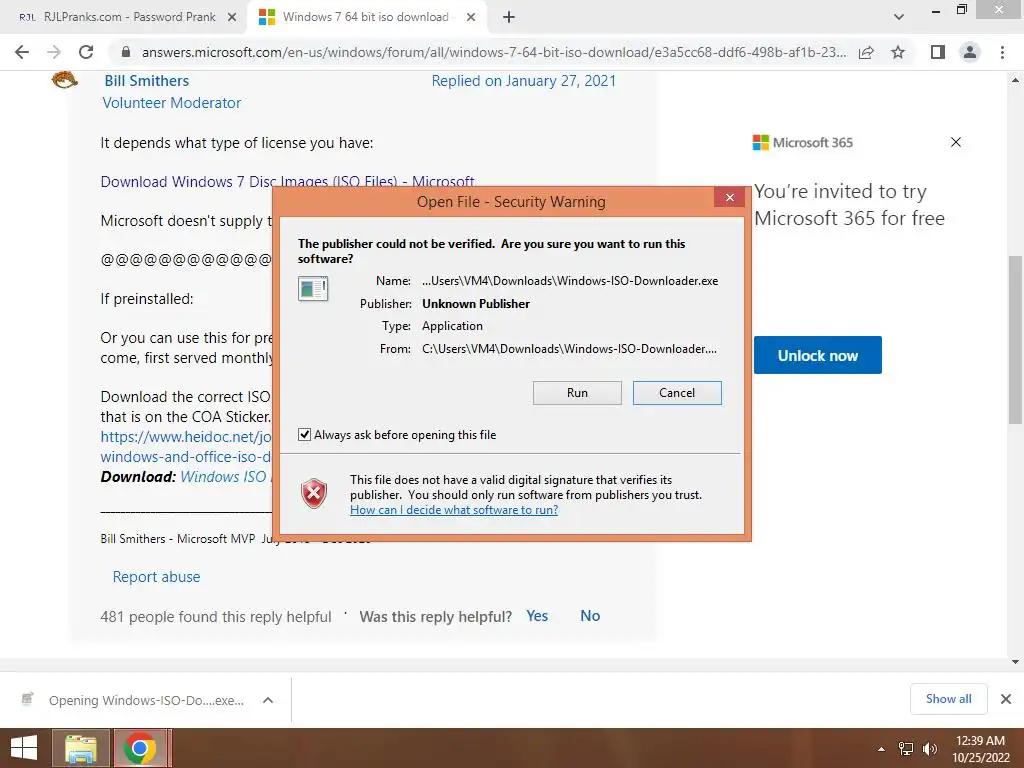1024x768 pixels.
Task: Open the taskbar clock showing 12:39 AM
Action: tap(980, 749)
